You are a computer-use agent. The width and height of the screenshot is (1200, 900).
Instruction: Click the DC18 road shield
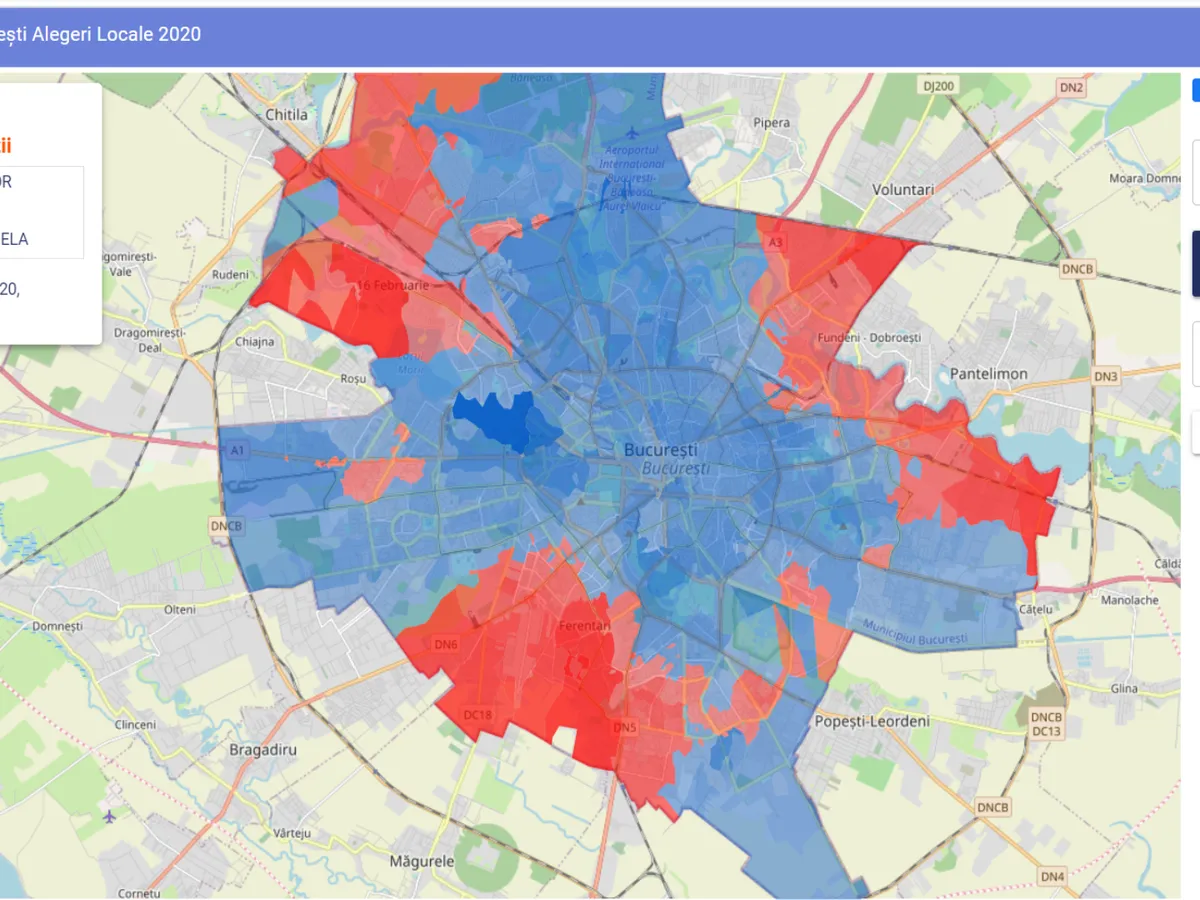(x=478, y=714)
